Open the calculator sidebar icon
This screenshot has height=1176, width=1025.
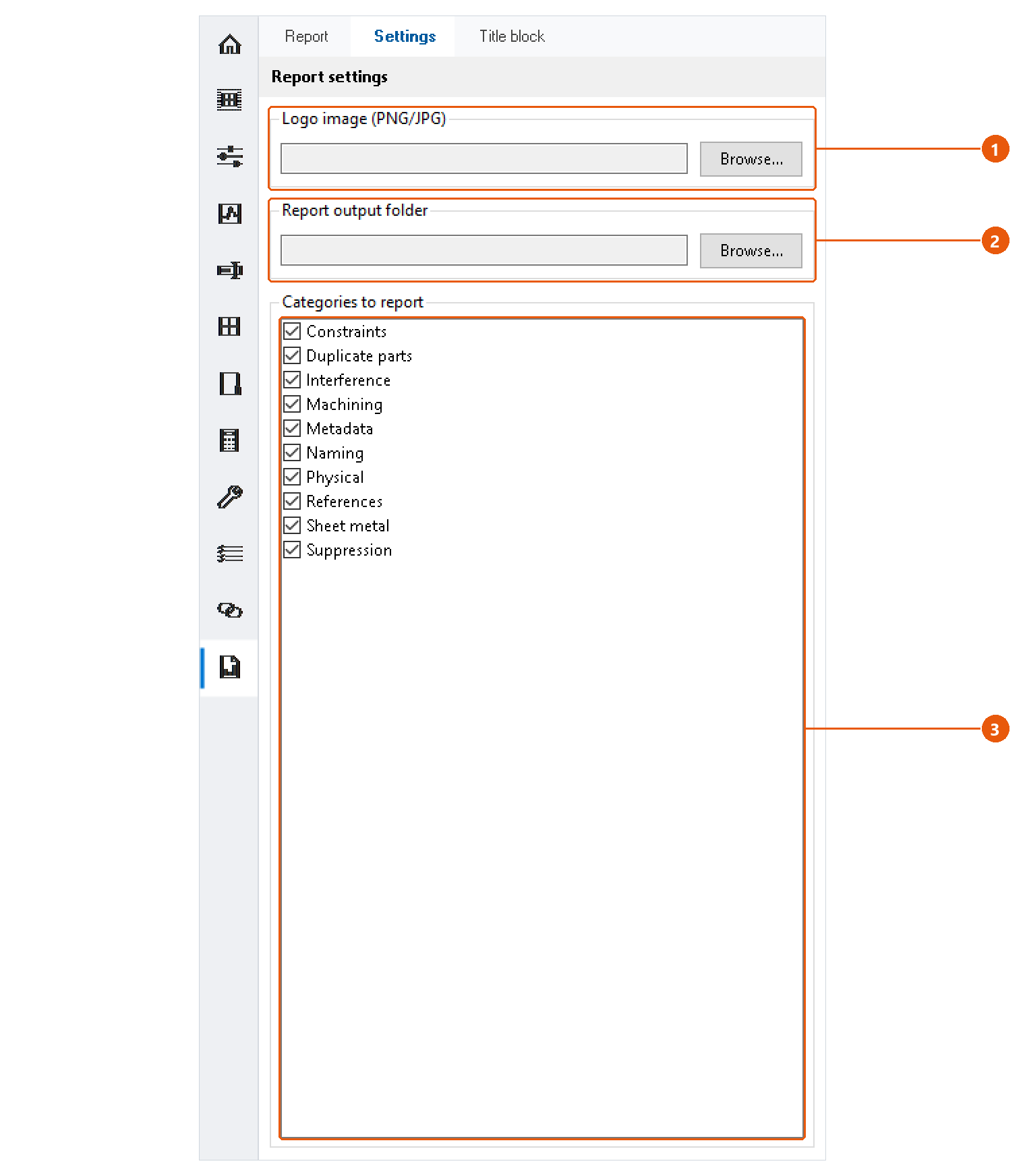229,440
